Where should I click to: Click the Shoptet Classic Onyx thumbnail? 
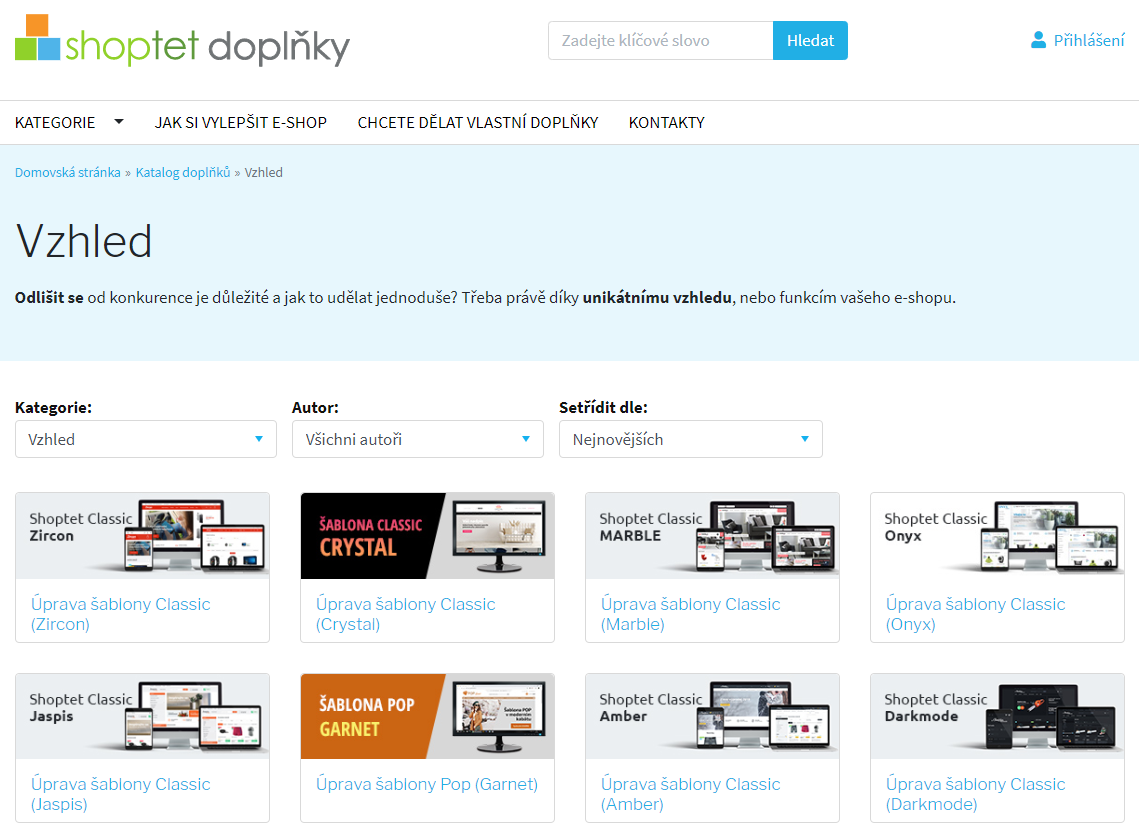pyautogui.click(x=997, y=536)
